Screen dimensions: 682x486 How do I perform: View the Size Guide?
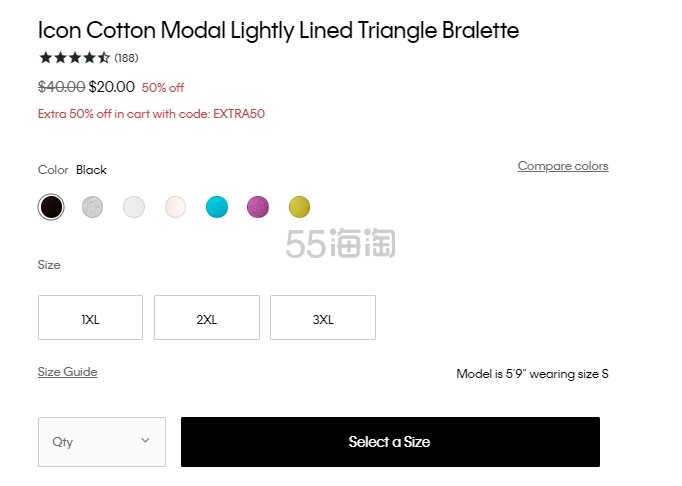pyautogui.click(x=67, y=372)
